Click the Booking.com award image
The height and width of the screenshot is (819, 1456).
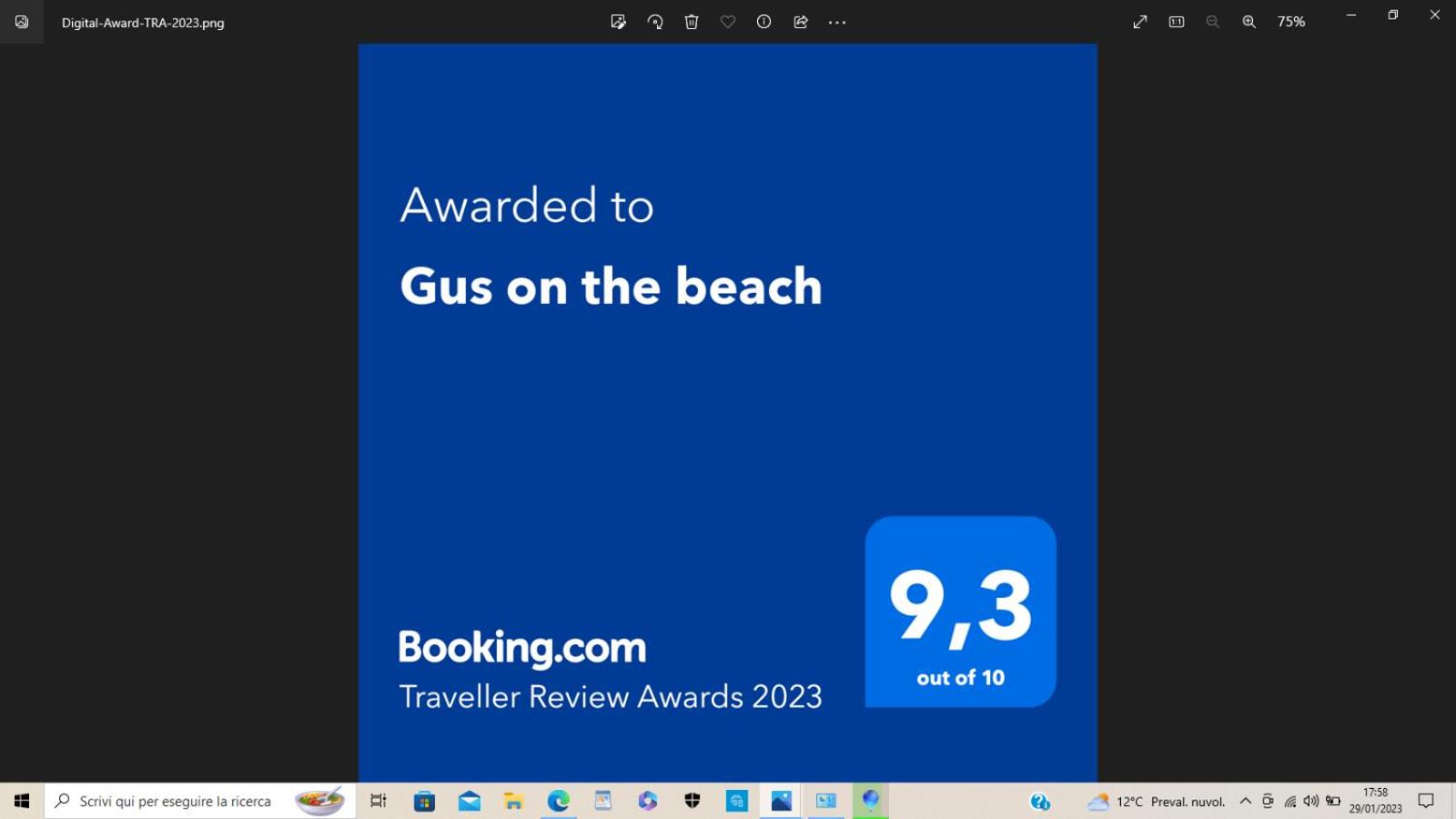point(728,412)
